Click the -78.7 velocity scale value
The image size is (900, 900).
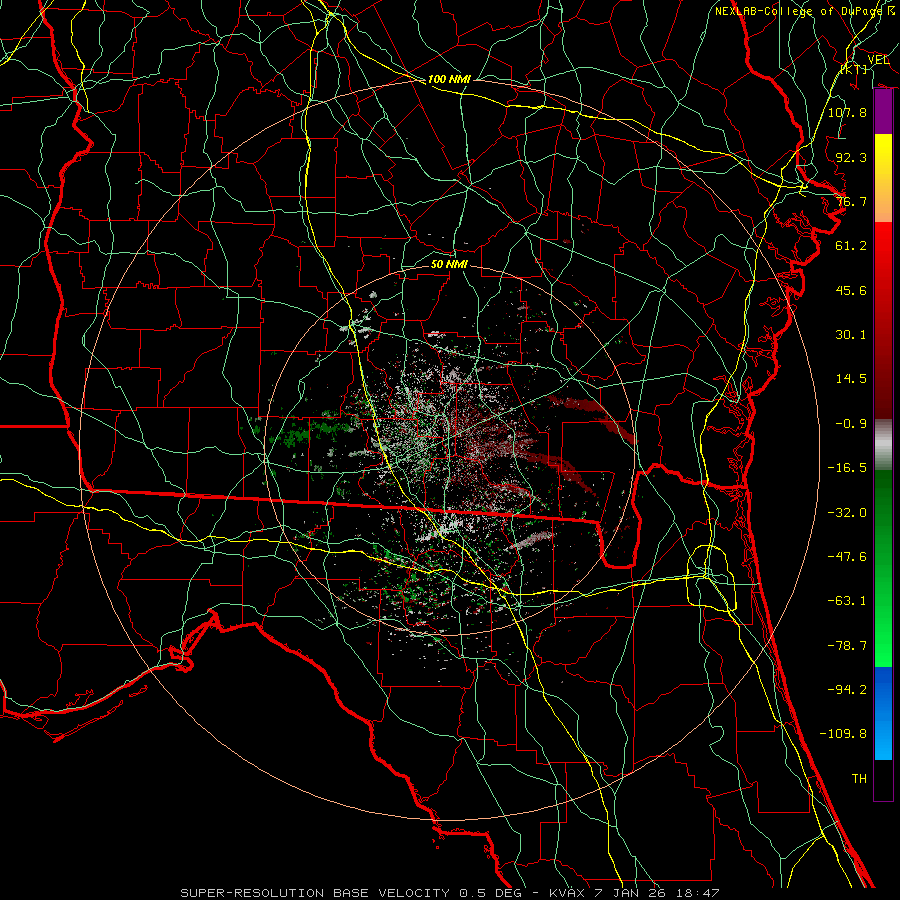click(847, 645)
